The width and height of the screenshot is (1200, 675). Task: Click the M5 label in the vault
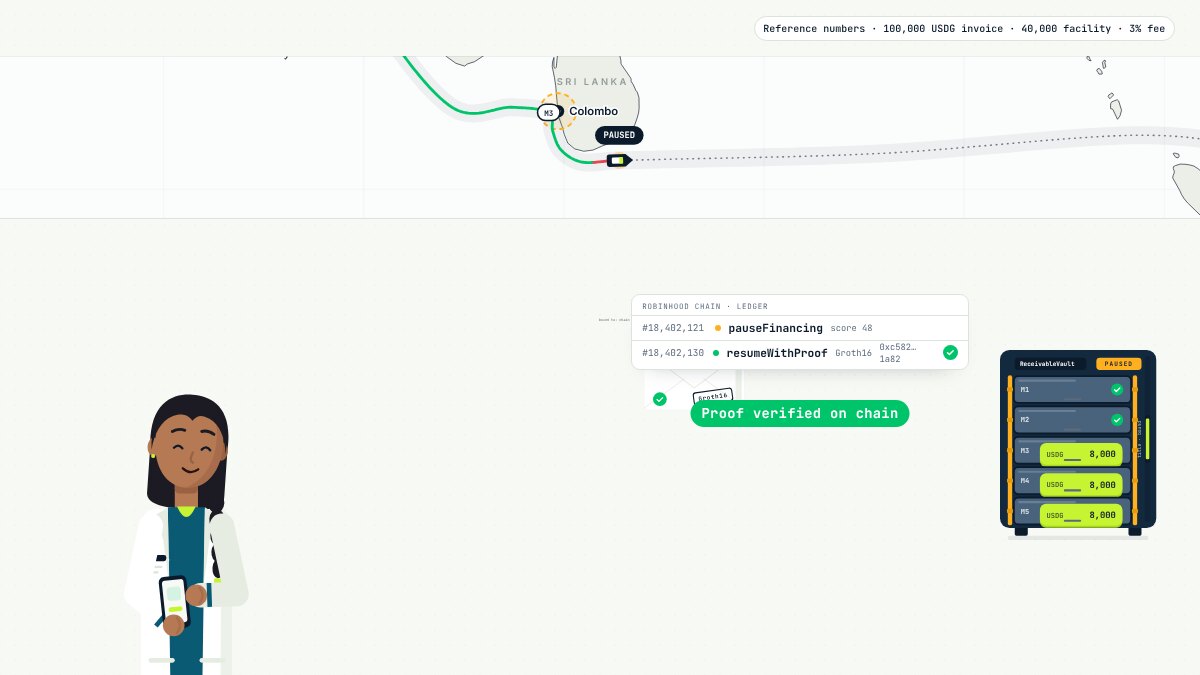1025,512
